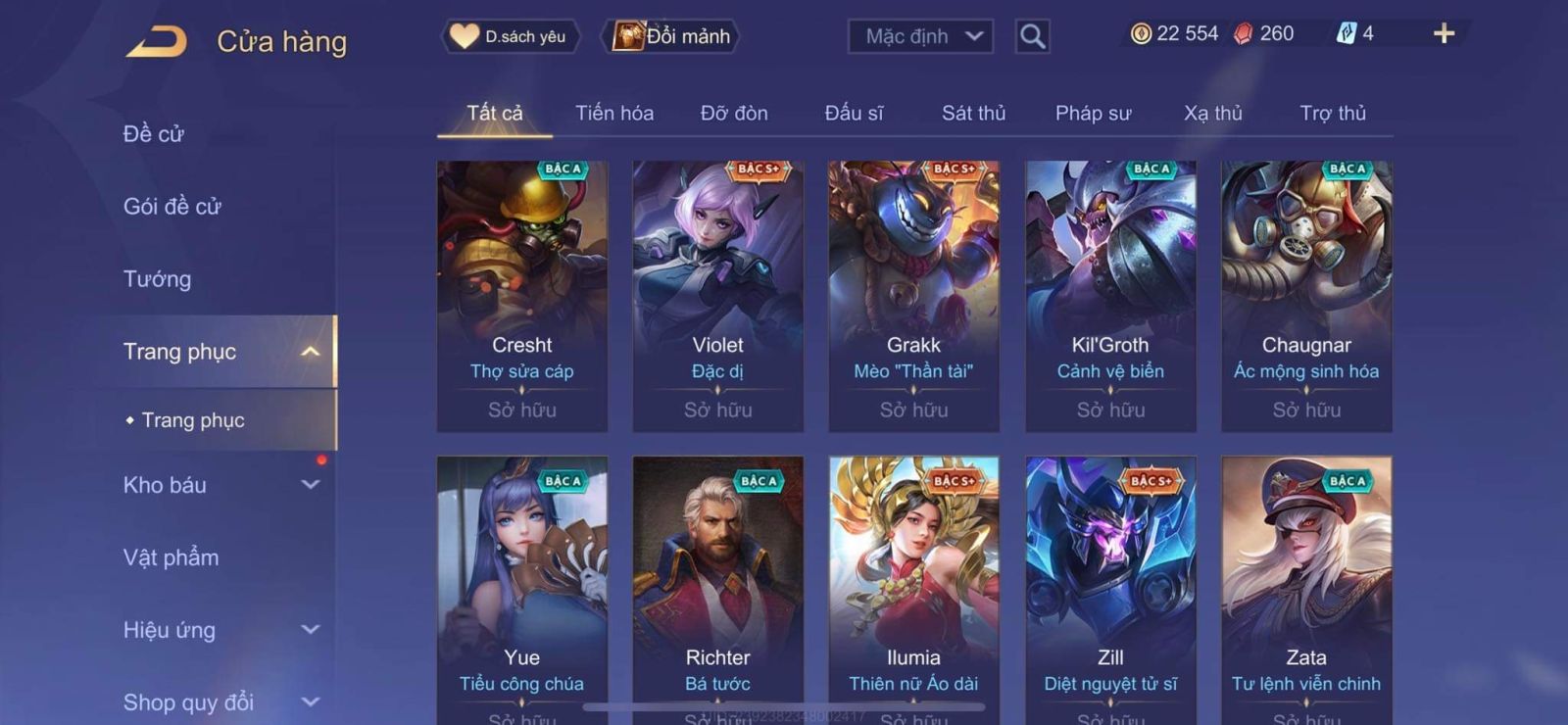The height and width of the screenshot is (725, 1568).
Task: Tap the blue voucher ticket icon
Action: 1347,34
